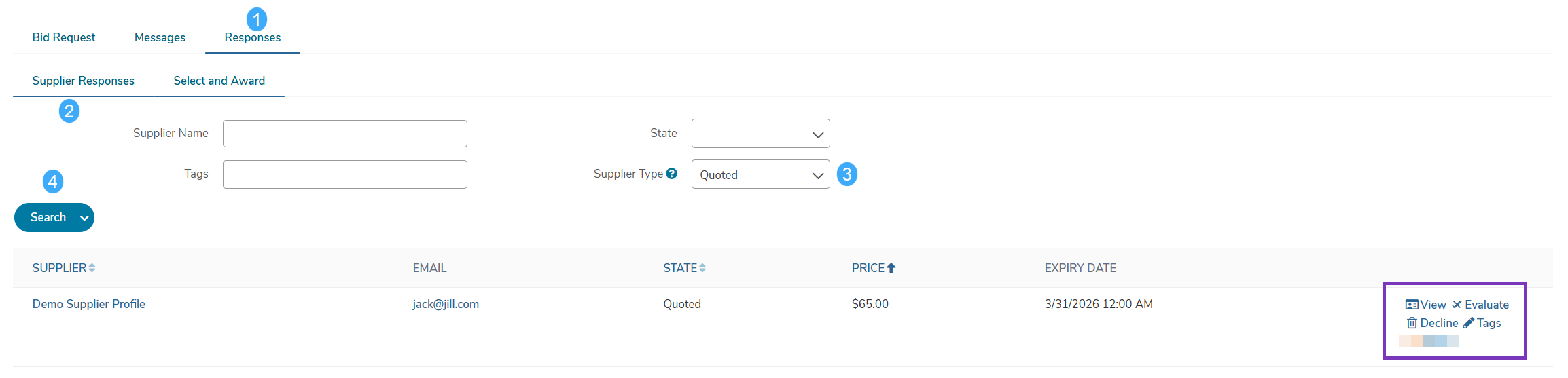Screen dimensions: 1568x378
Task: Go to Select and Award subtab
Action: point(219,81)
